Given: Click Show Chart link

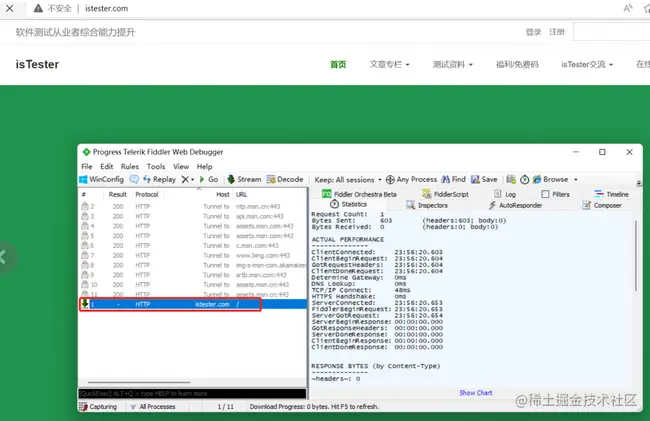Looking at the screenshot, I should pos(475,393).
